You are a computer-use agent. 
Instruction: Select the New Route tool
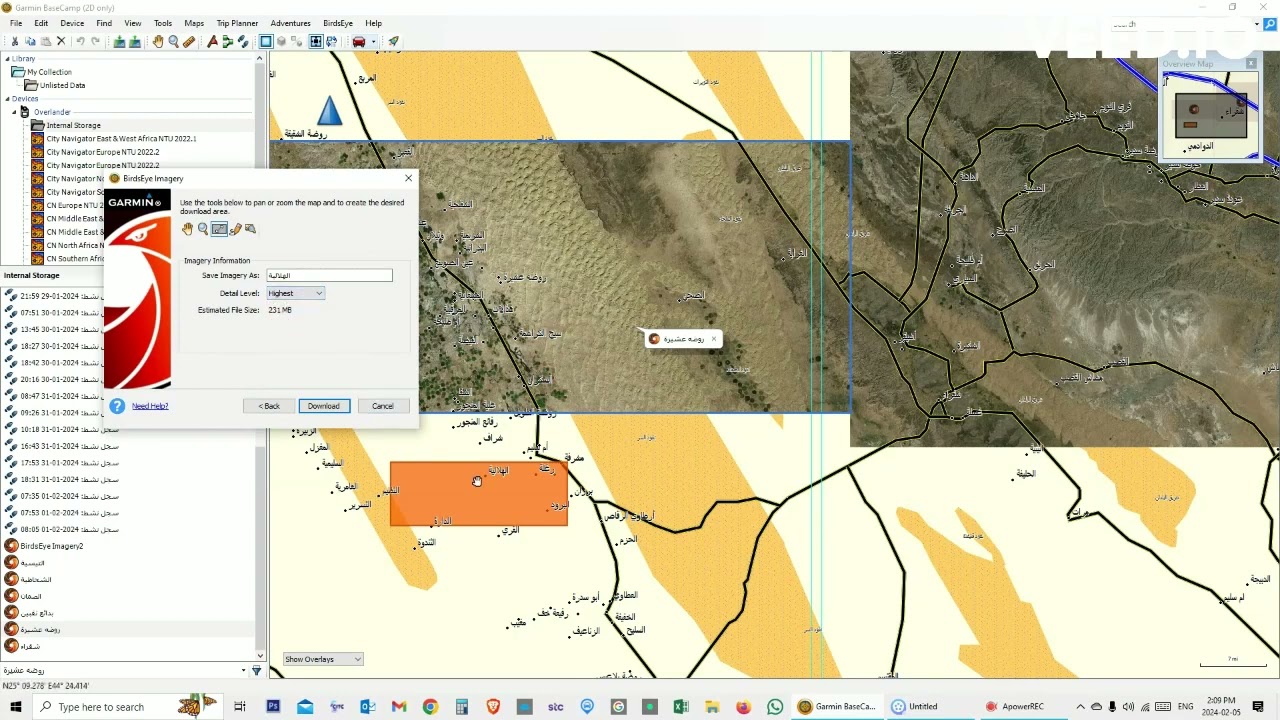tap(228, 42)
